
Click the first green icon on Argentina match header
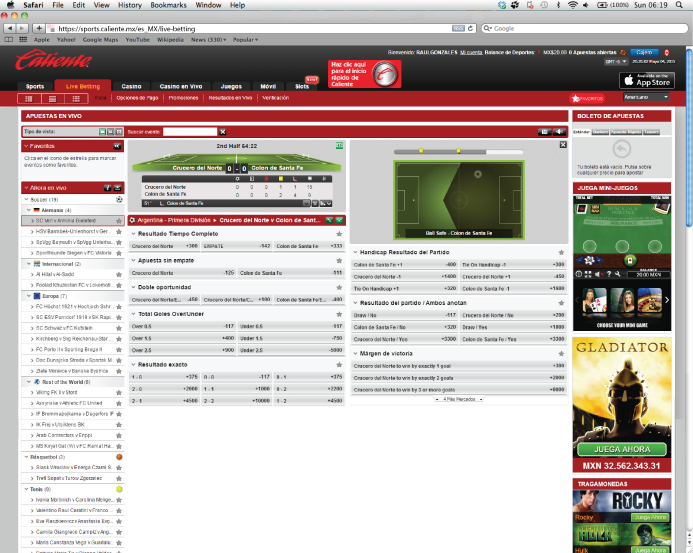[329, 220]
